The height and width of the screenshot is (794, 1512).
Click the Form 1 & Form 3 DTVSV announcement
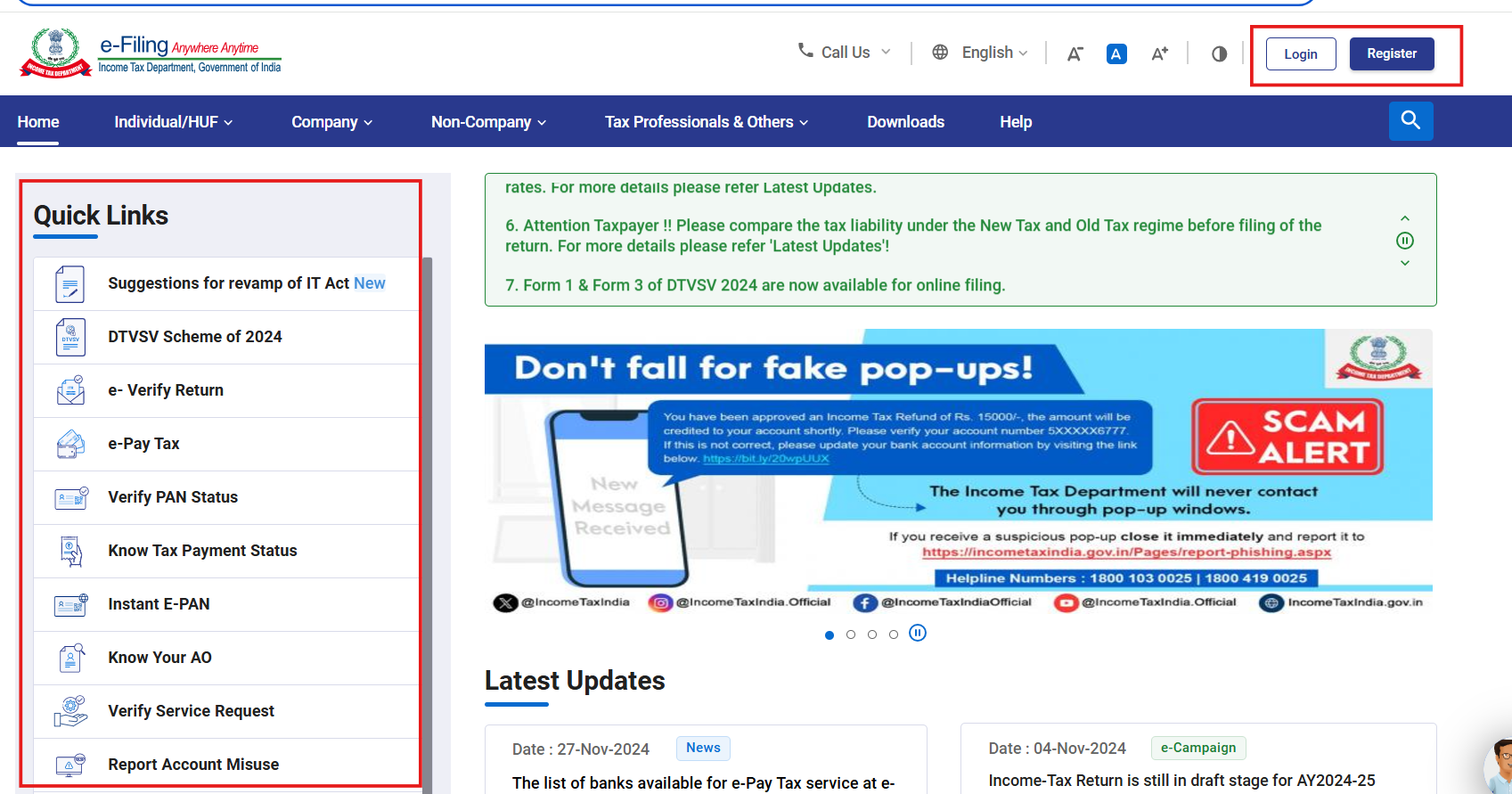[x=756, y=285]
